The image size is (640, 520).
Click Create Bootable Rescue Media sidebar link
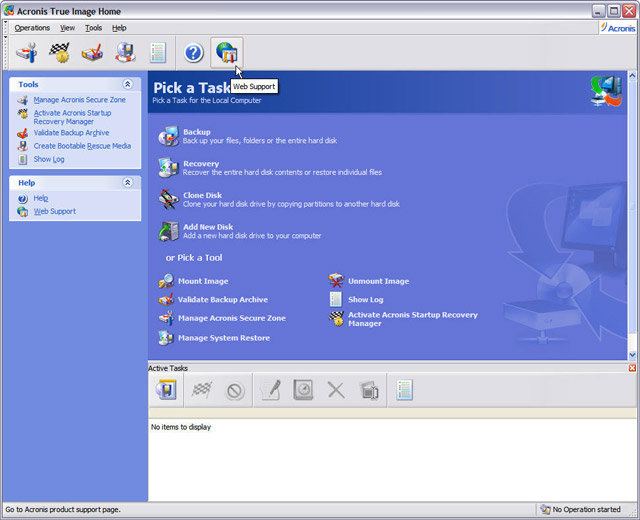[x=82, y=146]
